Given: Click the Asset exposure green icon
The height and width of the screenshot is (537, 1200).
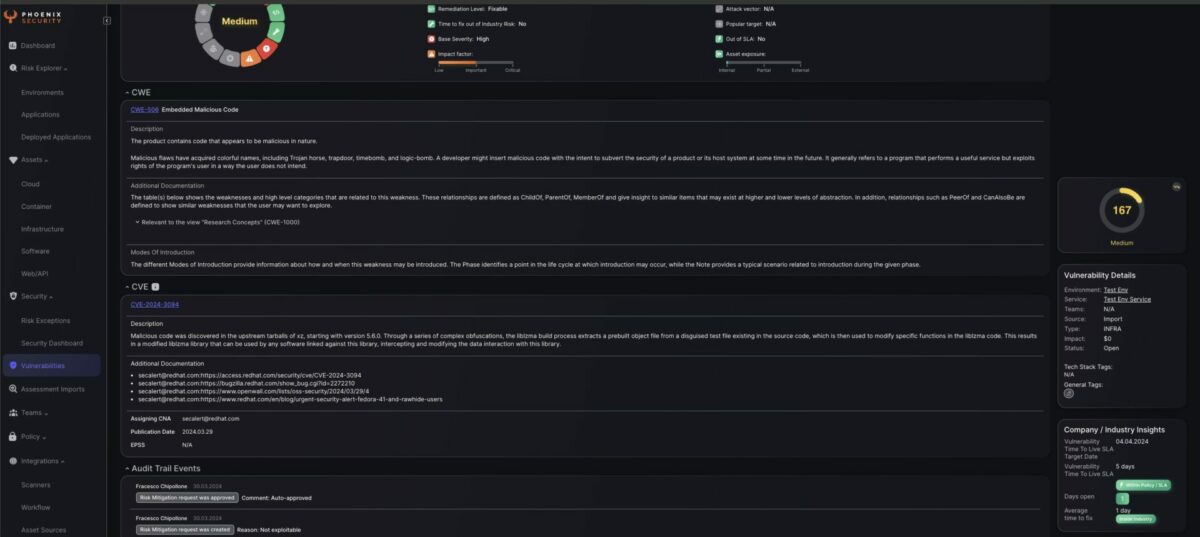Looking at the screenshot, I should click(718, 53).
